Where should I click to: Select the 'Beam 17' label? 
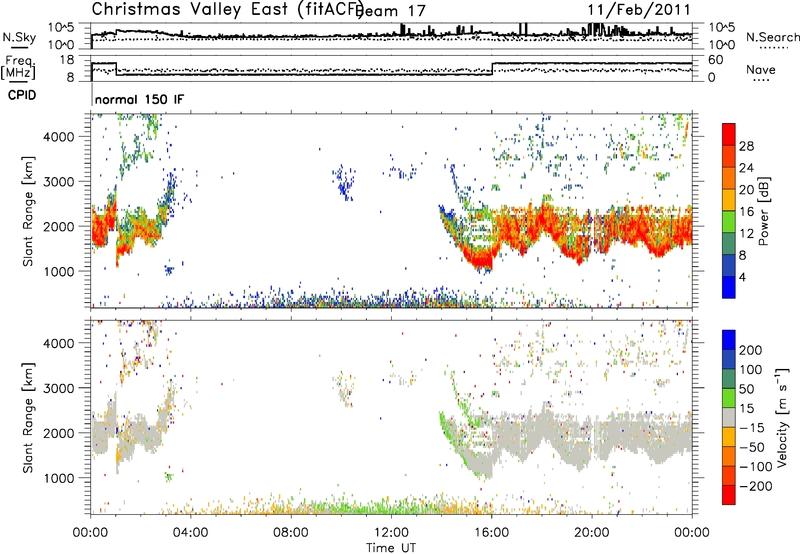pos(392,11)
